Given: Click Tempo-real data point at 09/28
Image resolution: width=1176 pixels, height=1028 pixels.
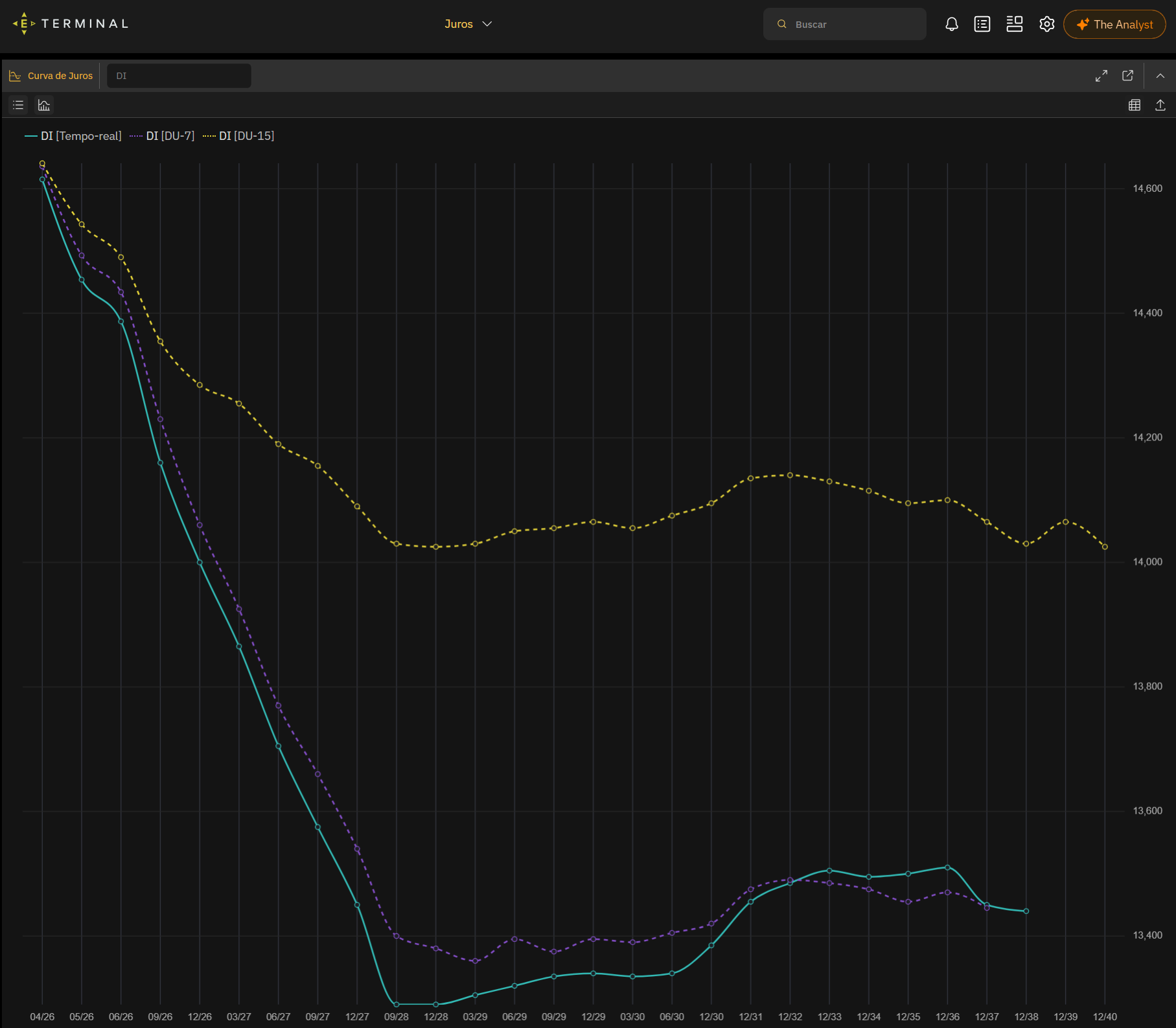Looking at the screenshot, I should 397,1004.
